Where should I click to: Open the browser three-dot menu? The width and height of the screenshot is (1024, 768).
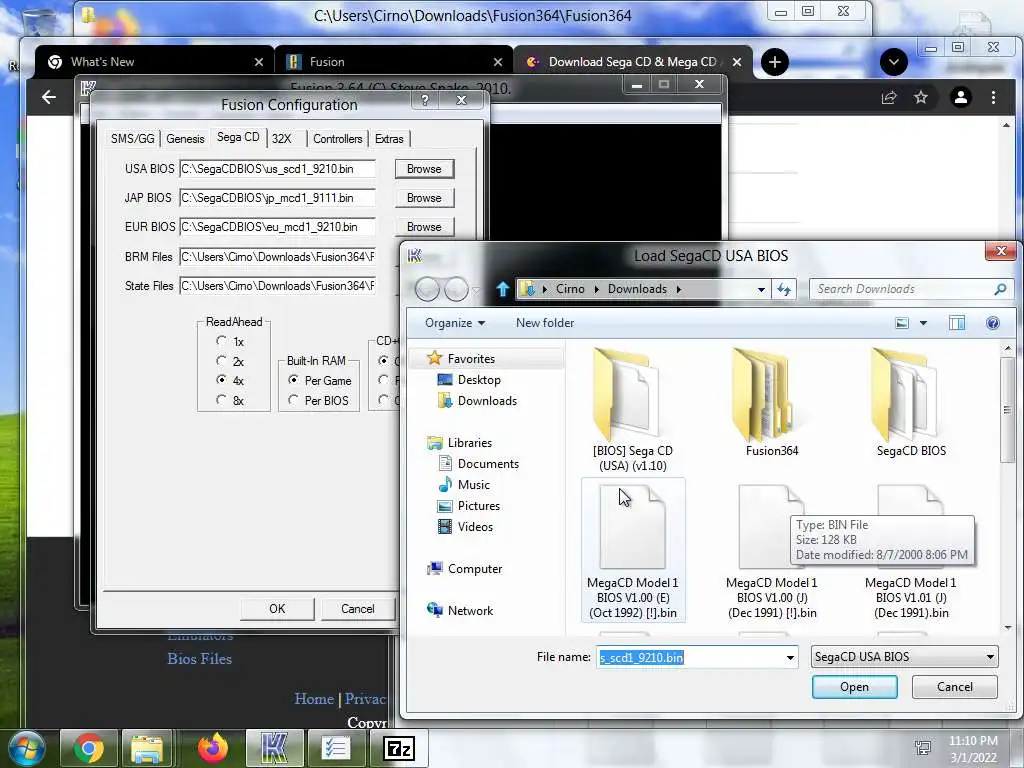pyautogui.click(x=993, y=97)
